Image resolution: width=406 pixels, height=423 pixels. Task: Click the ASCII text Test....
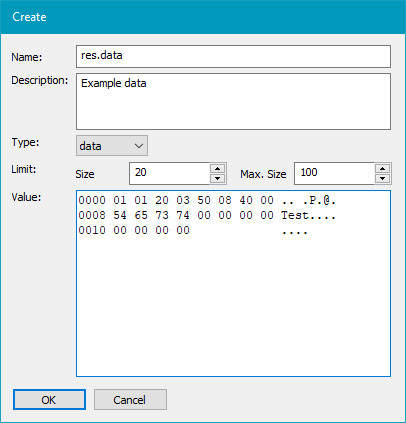pyautogui.click(x=295, y=215)
